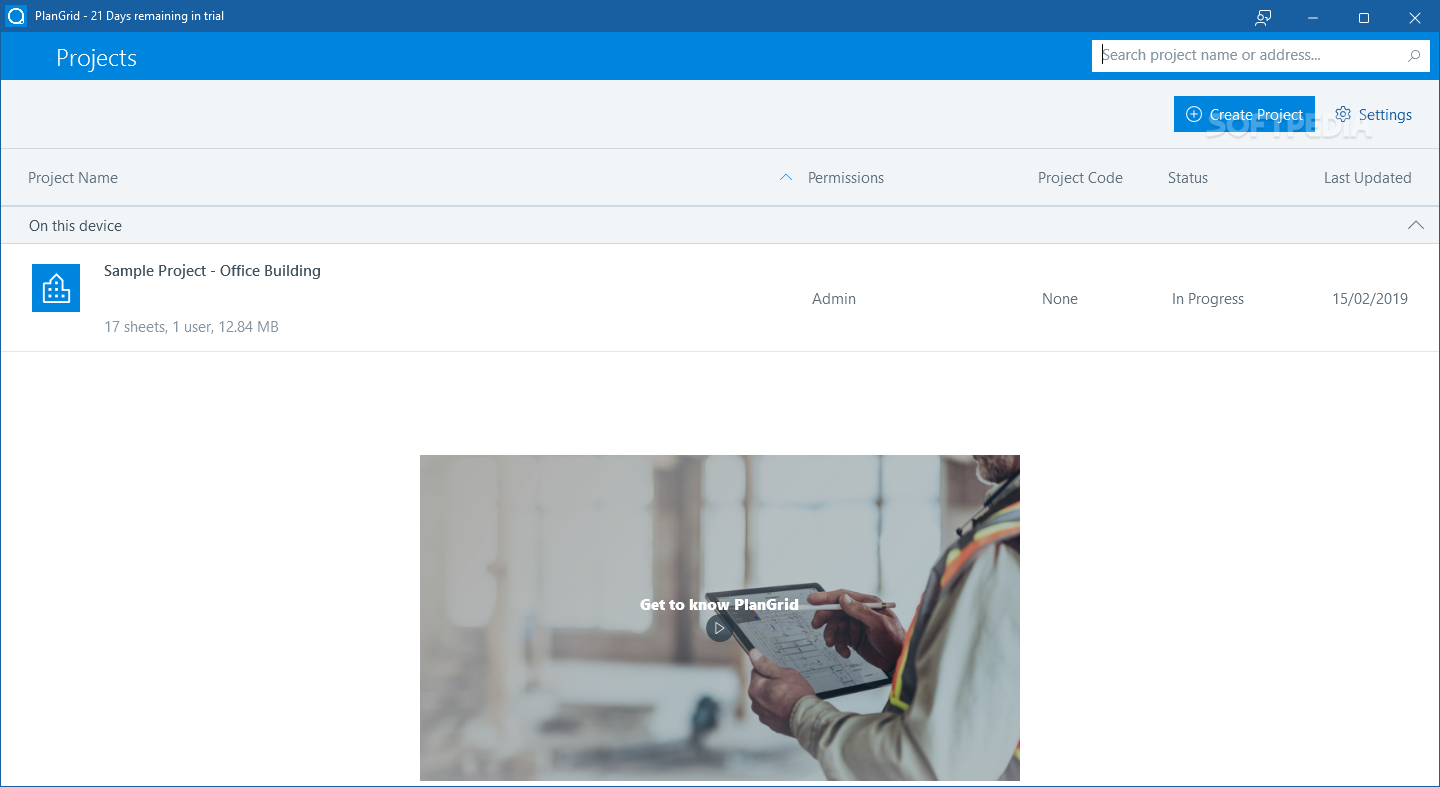The height and width of the screenshot is (787, 1440).
Task: Sort by Status column
Action: tap(1188, 178)
